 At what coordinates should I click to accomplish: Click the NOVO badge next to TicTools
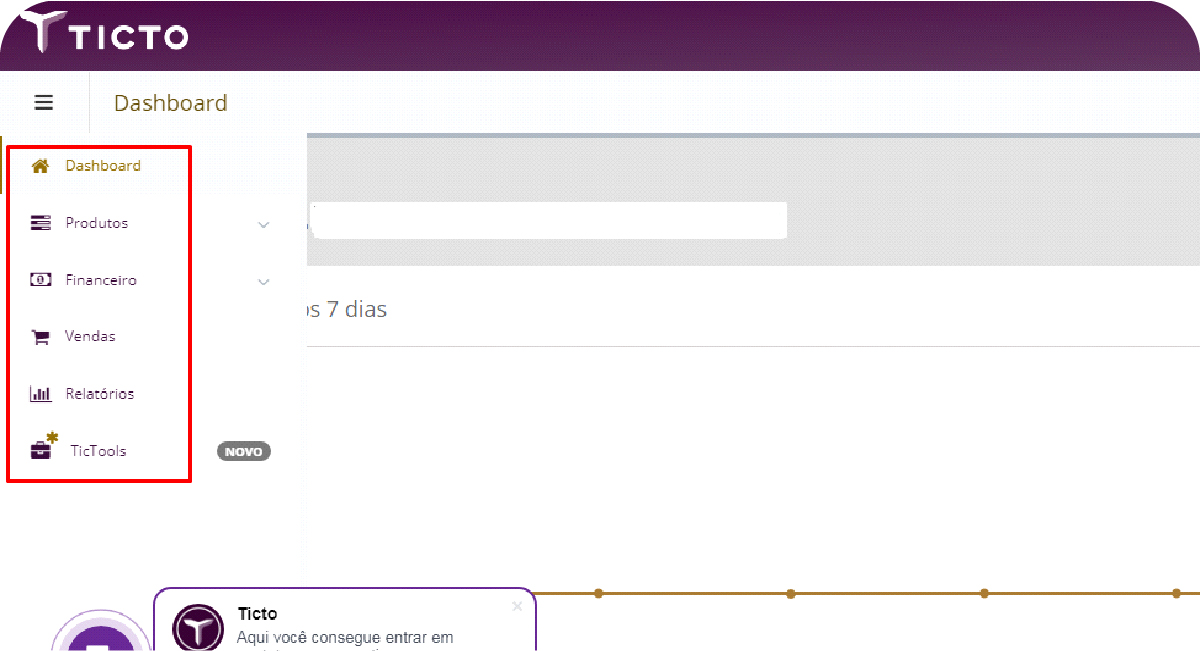(x=244, y=452)
